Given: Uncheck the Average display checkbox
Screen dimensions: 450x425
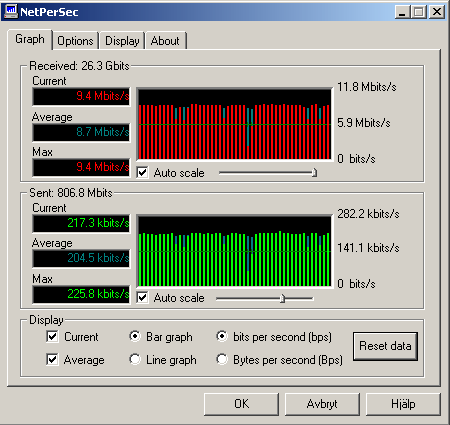Looking at the screenshot, I should (52, 360).
